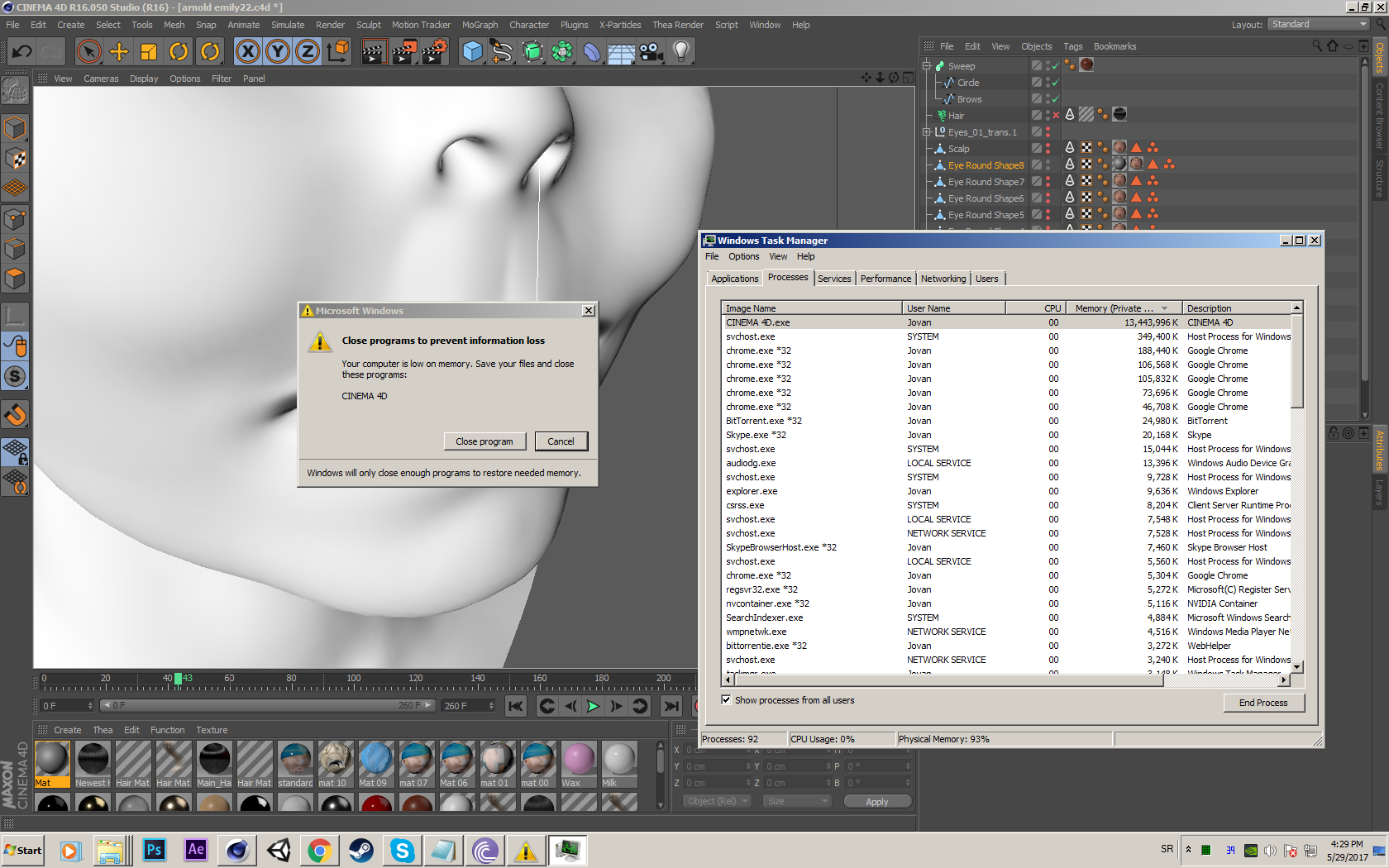Expand the Sweep object tree
Viewport: 1389px width, 868px height.
(x=927, y=65)
